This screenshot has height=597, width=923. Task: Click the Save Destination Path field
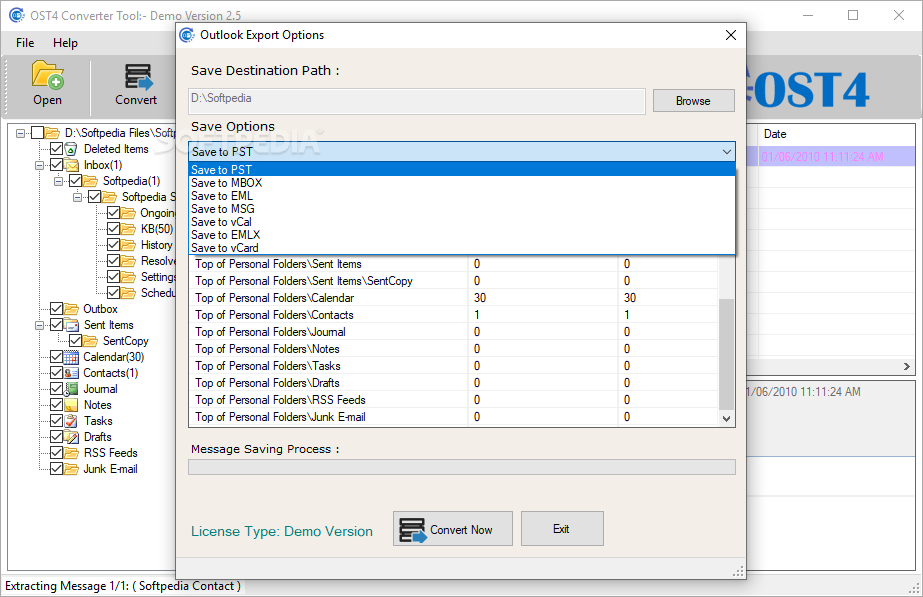(417, 101)
